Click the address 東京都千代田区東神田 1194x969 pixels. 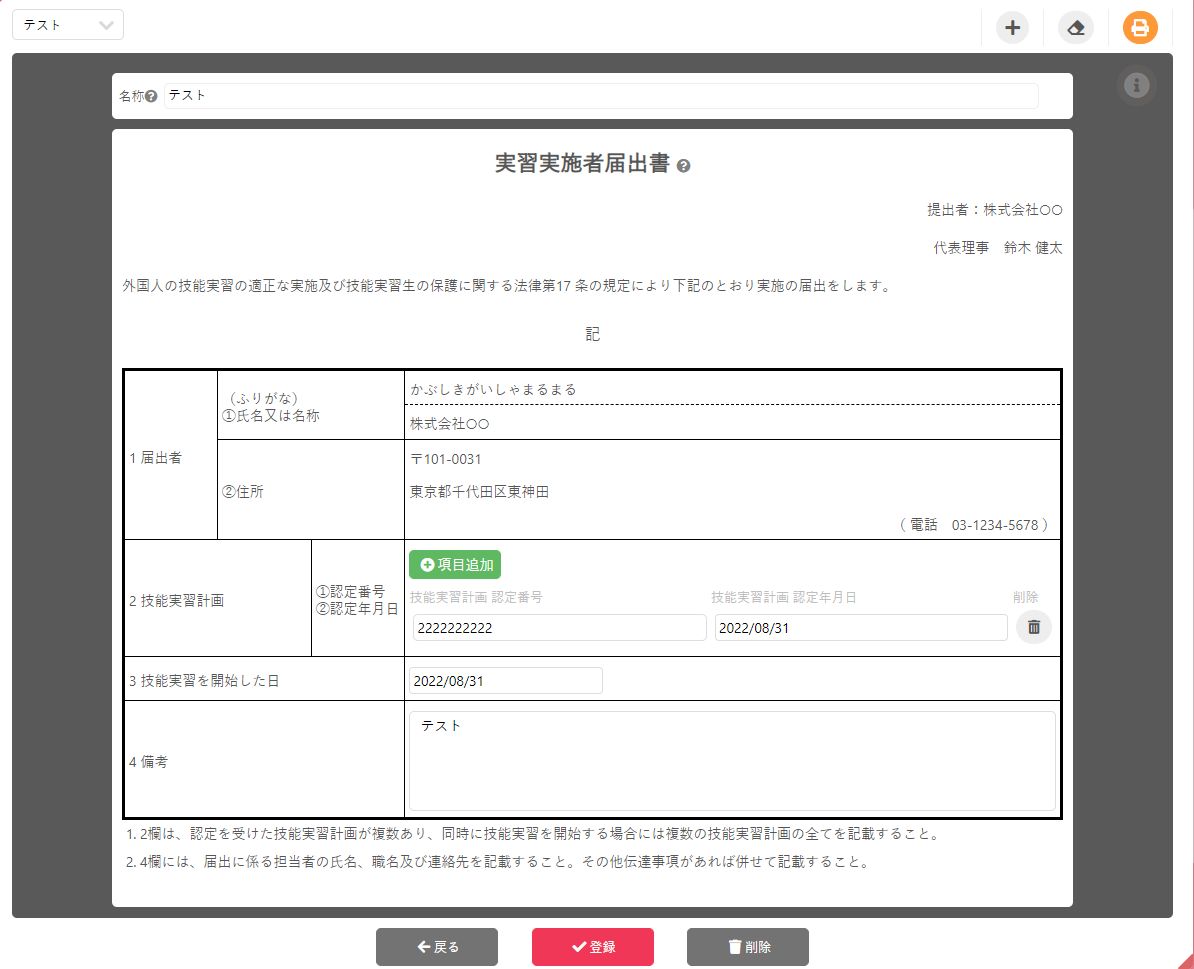479,492
